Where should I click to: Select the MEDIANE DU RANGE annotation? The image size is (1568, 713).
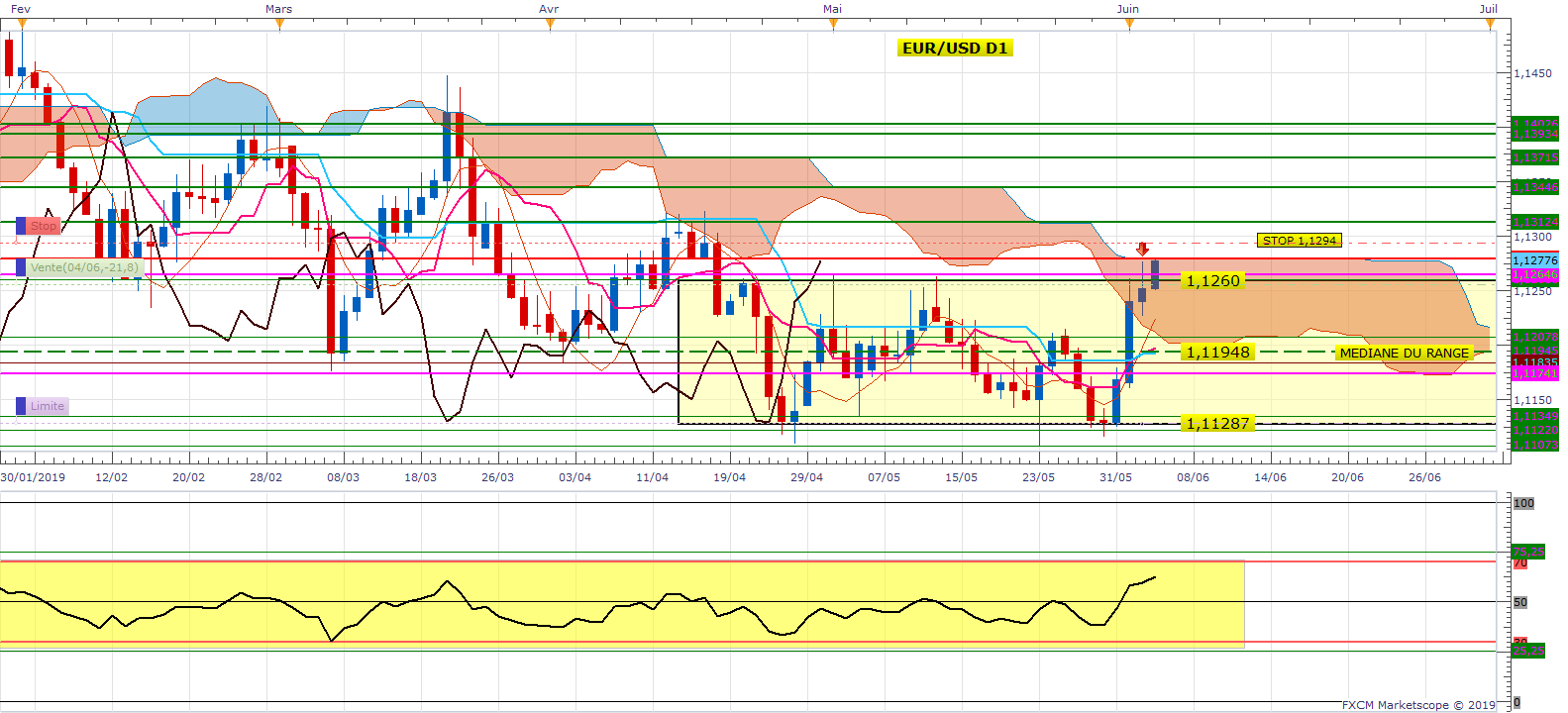point(1404,353)
